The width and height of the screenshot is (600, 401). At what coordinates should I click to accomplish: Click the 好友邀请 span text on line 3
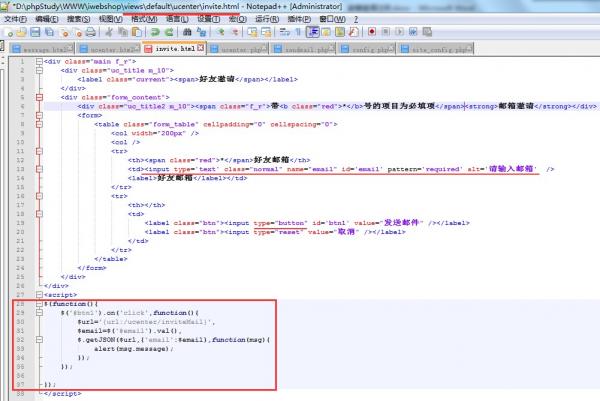click(217, 79)
